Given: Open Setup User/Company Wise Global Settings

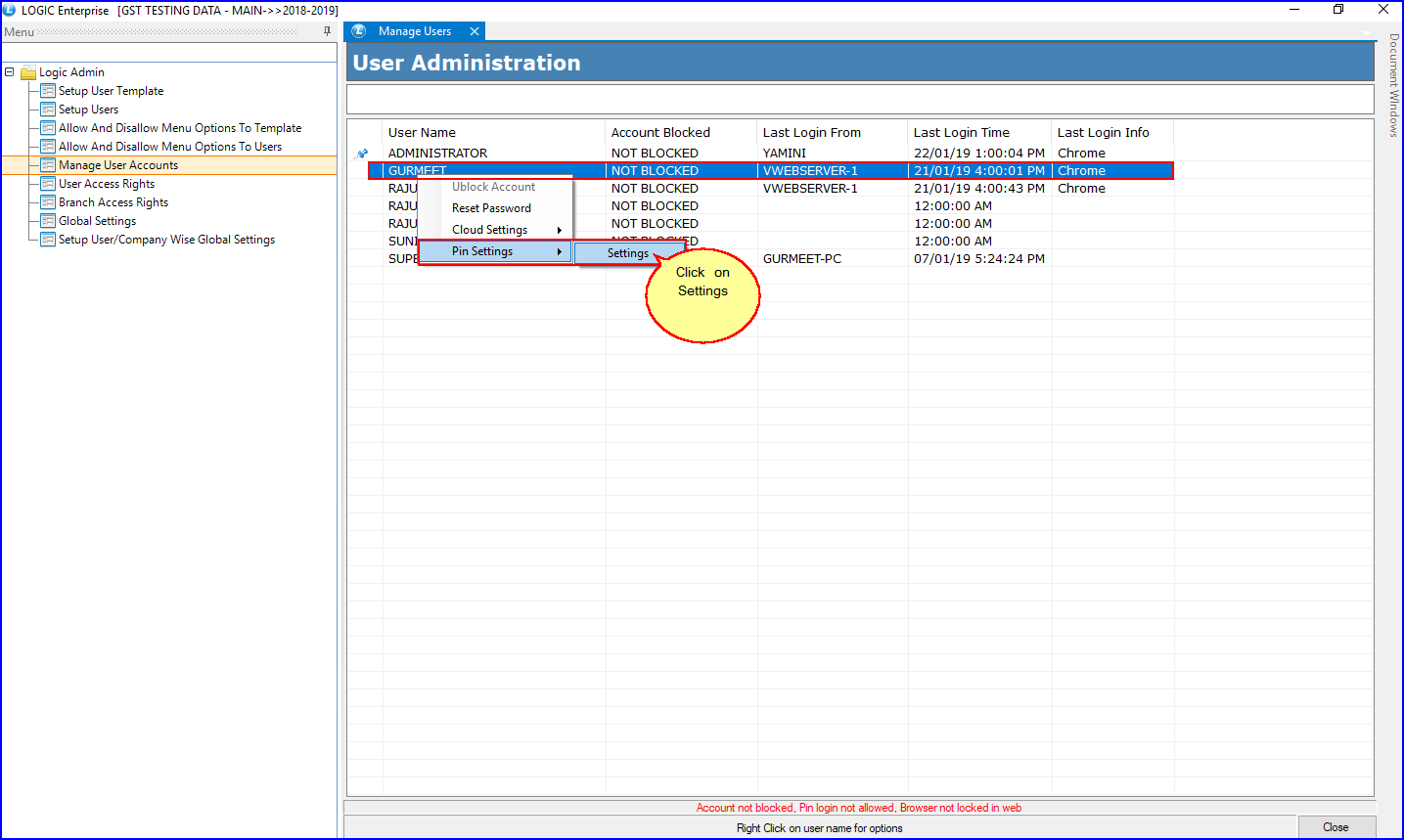Looking at the screenshot, I should 166,240.
